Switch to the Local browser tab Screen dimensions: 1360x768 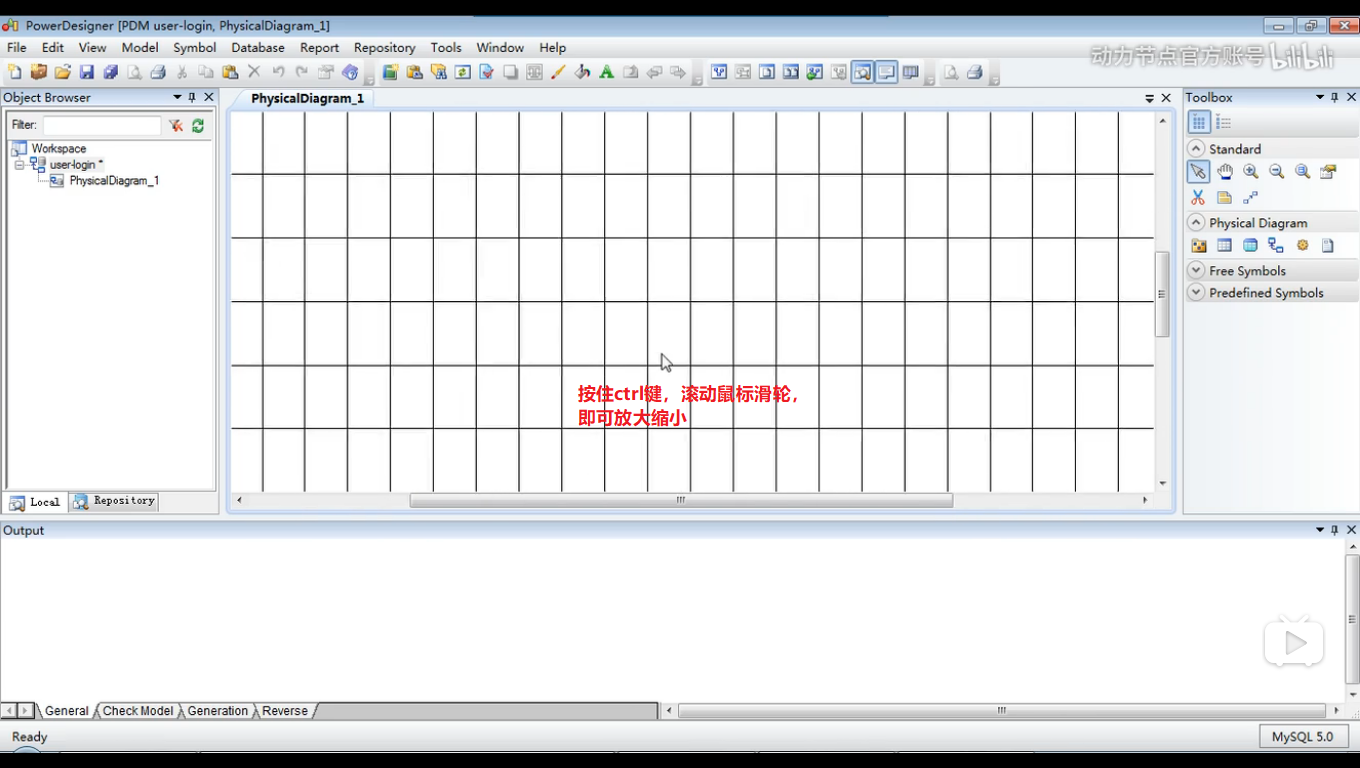[36, 502]
